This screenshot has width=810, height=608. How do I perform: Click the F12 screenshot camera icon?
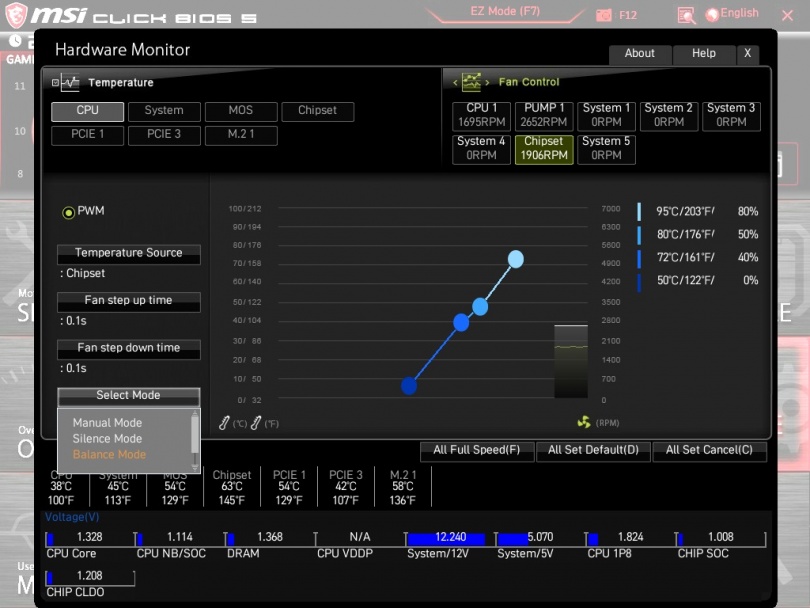click(604, 15)
